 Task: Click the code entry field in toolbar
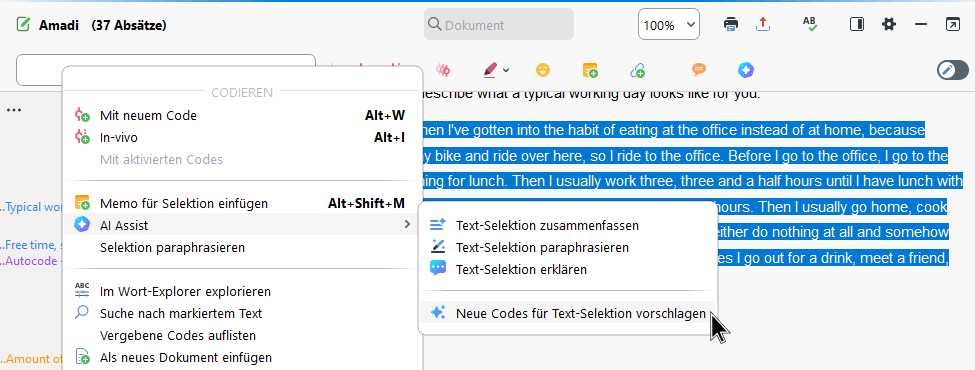(x=166, y=70)
